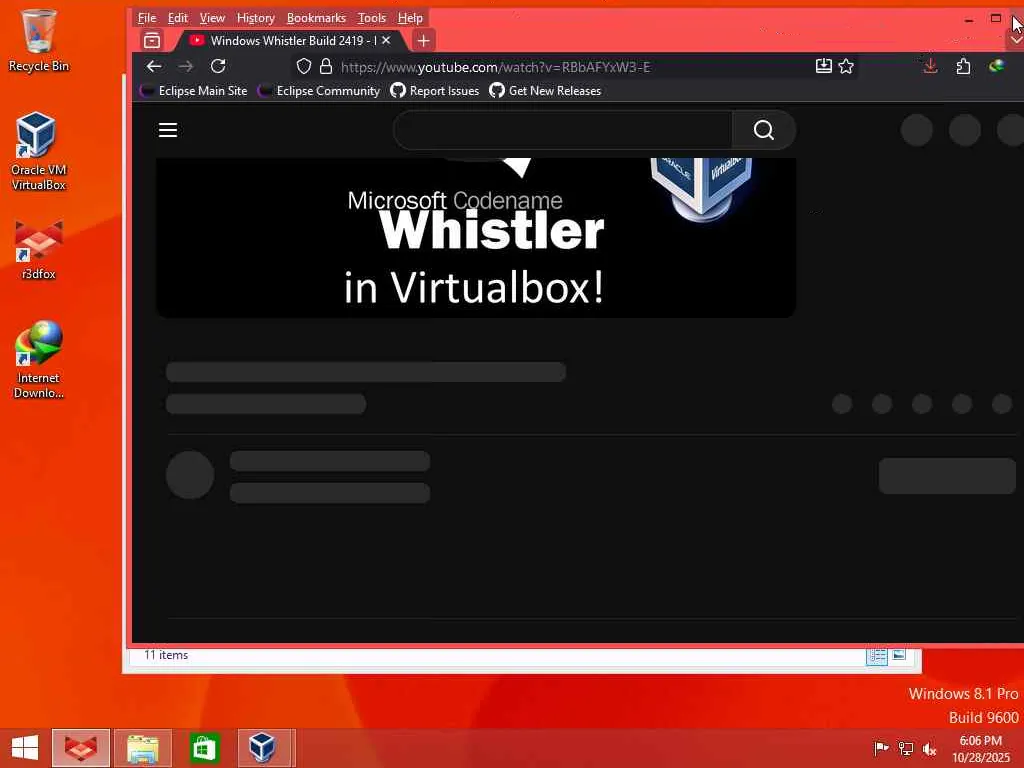Go back to the previous page
This screenshot has height=768, width=1024.
click(153, 66)
